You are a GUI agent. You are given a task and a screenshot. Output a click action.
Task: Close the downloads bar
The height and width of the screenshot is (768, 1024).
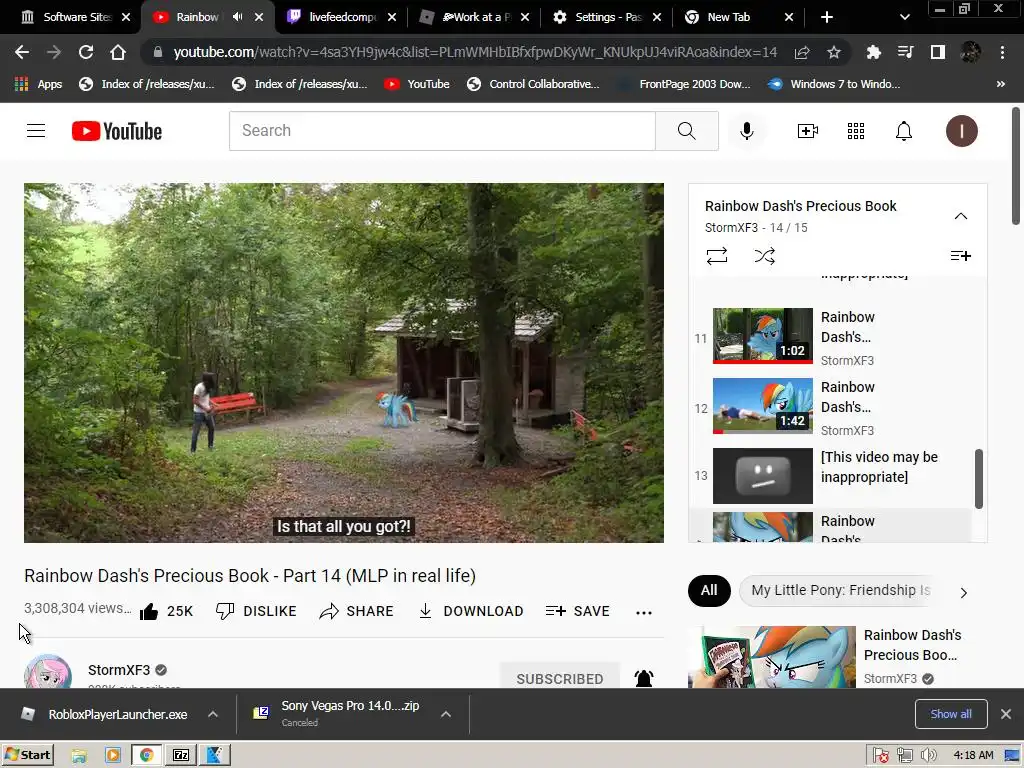point(1006,714)
